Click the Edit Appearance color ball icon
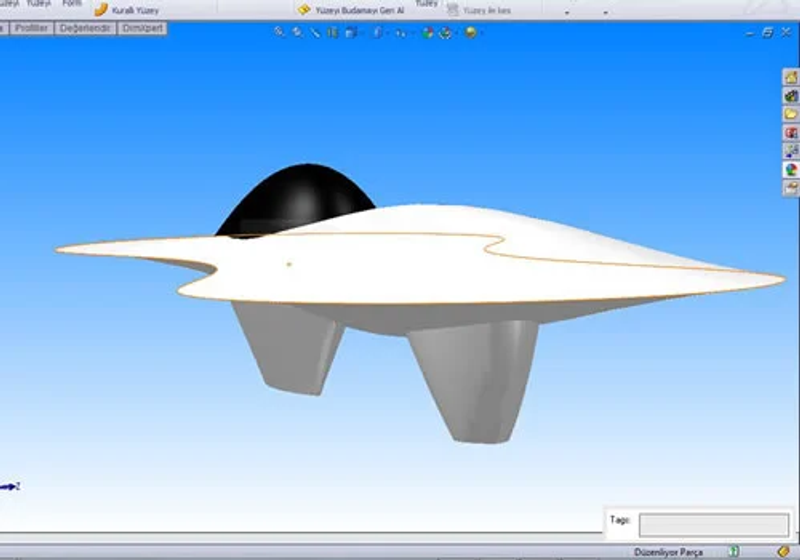The image size is (800, 560). (428, 33)
